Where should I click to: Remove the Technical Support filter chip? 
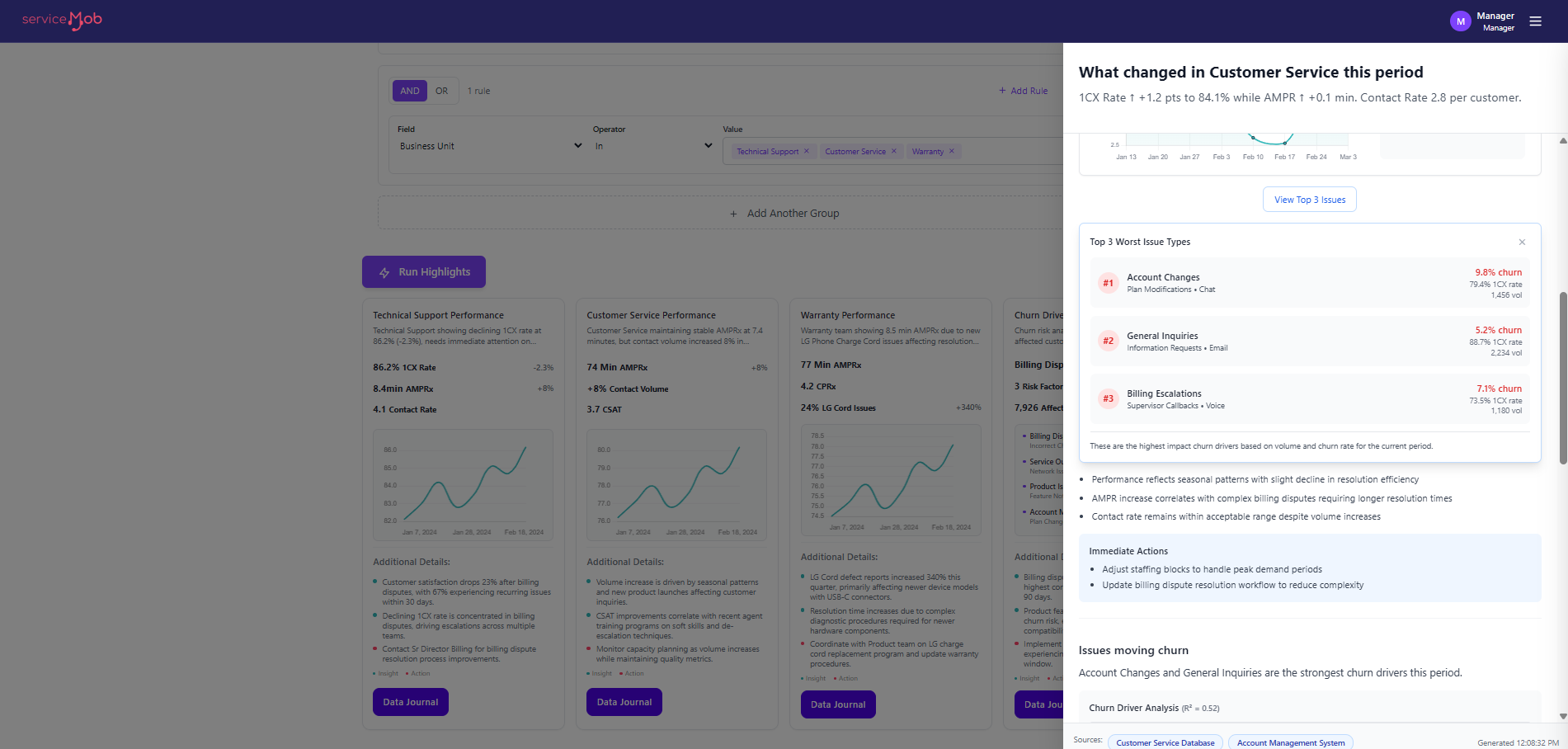coord(807,151)
